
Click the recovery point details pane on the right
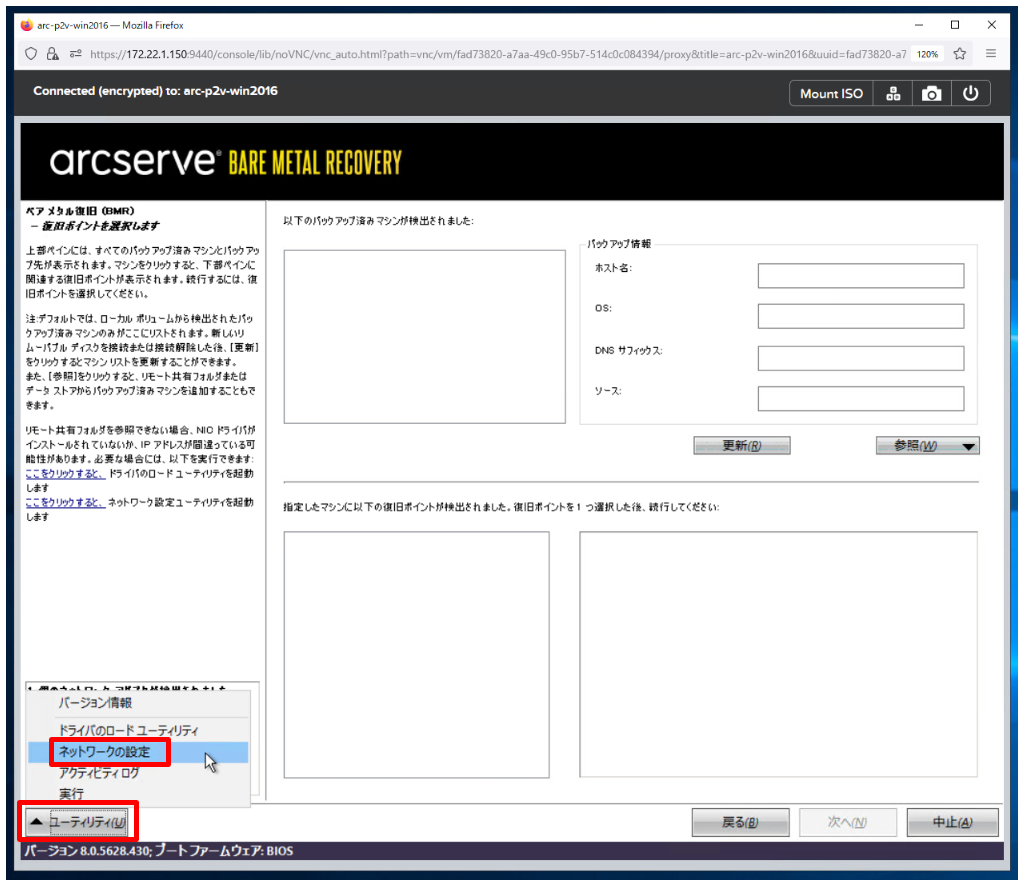click(778, 654)
